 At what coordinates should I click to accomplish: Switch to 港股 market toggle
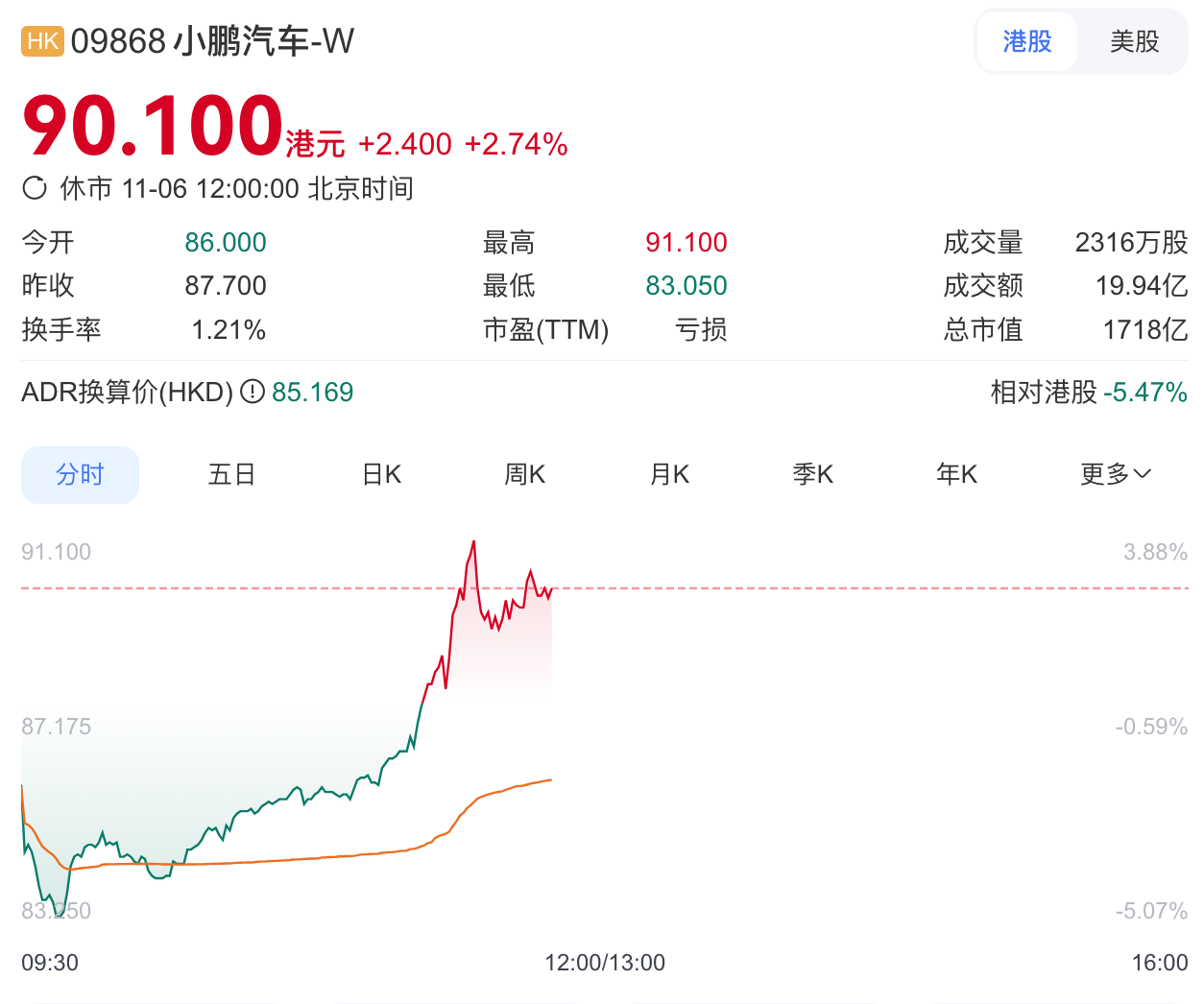pyautogui.click(x=1027, y=41)
